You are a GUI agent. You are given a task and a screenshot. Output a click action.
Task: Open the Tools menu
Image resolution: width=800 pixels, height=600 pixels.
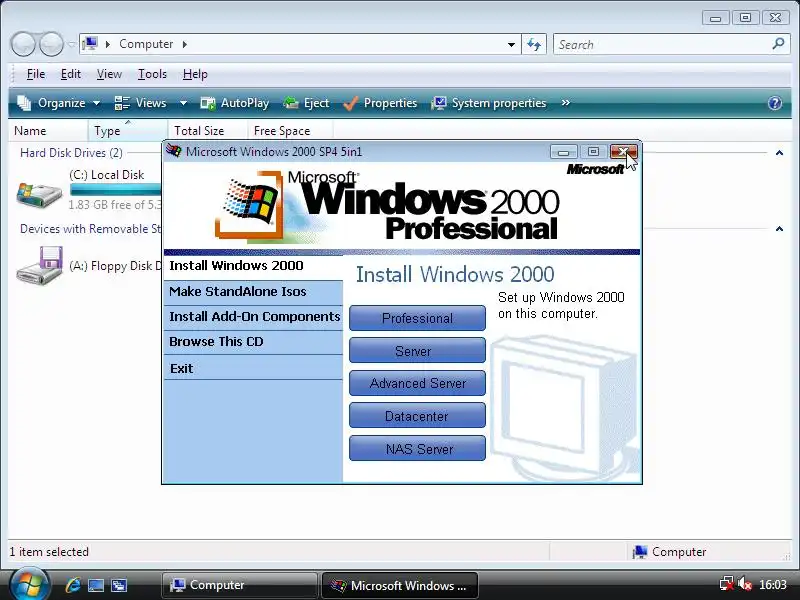pyautogui.click(x=152, y=74)
